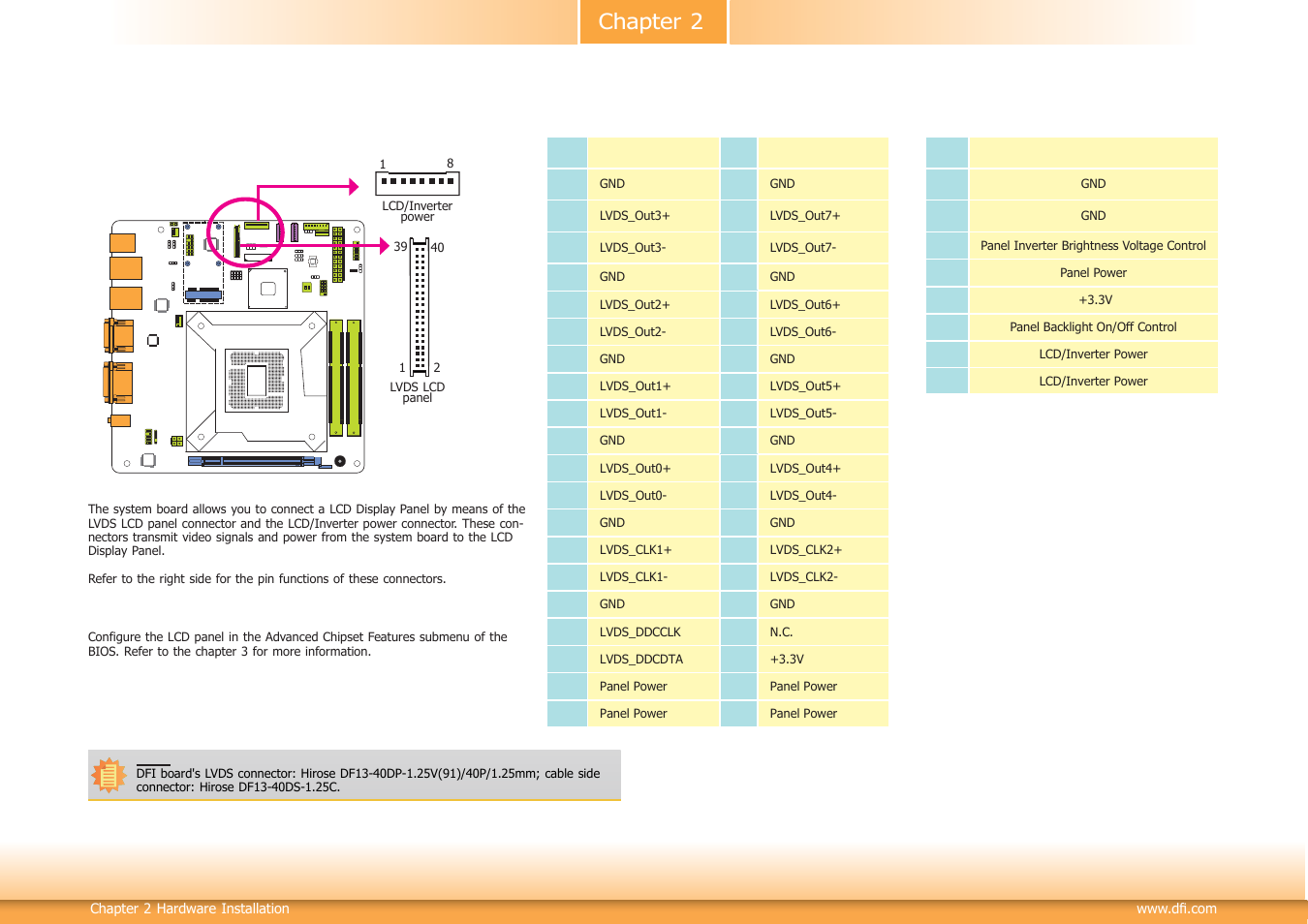Select the LVDS_Out1+ table cell
The height and width of the screenshot is (924, 1308).
click(x=654, y=386)
